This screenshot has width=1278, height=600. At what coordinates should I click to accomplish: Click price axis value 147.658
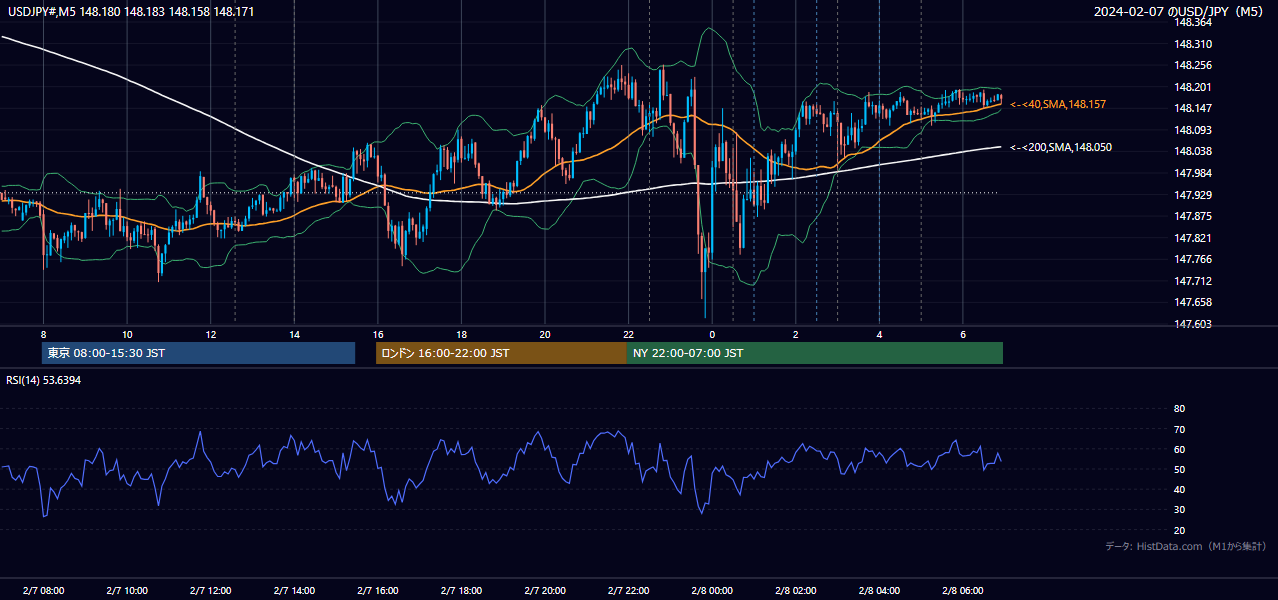click(x=1192, y=302)
